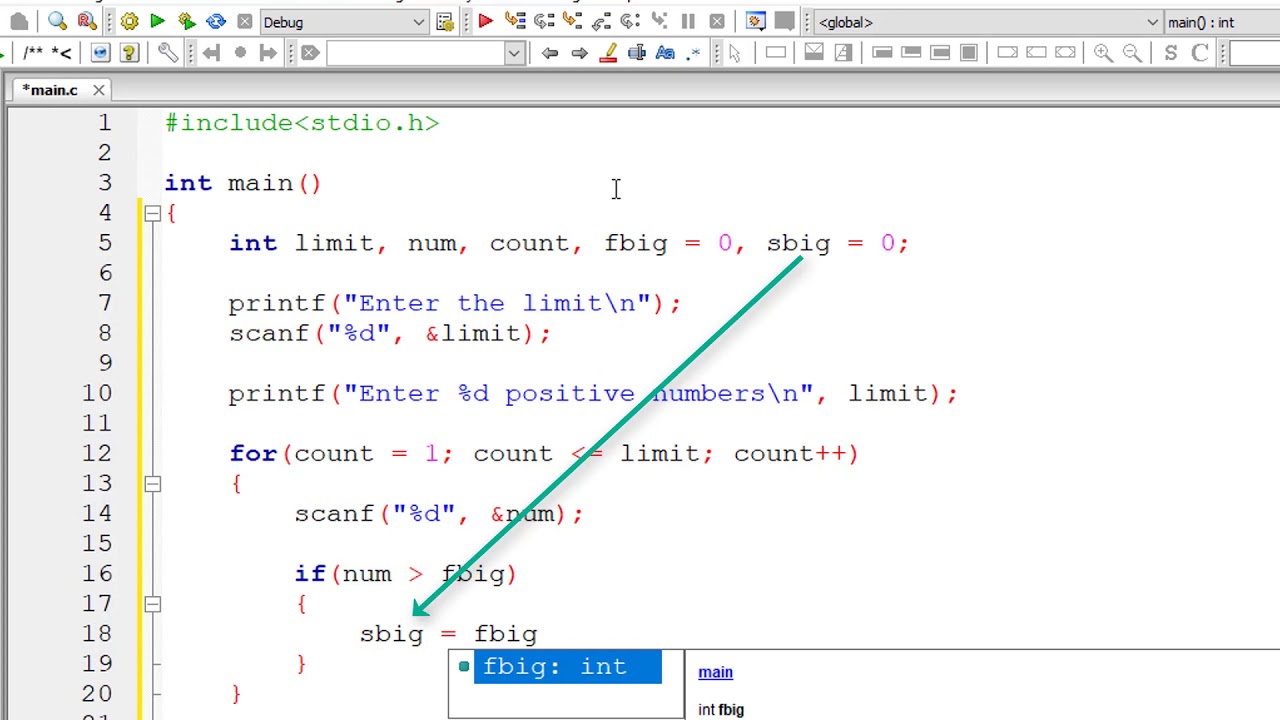Open the main link in the tooltip
This screenshot has width=1280, height=720.
coord(715,672)
